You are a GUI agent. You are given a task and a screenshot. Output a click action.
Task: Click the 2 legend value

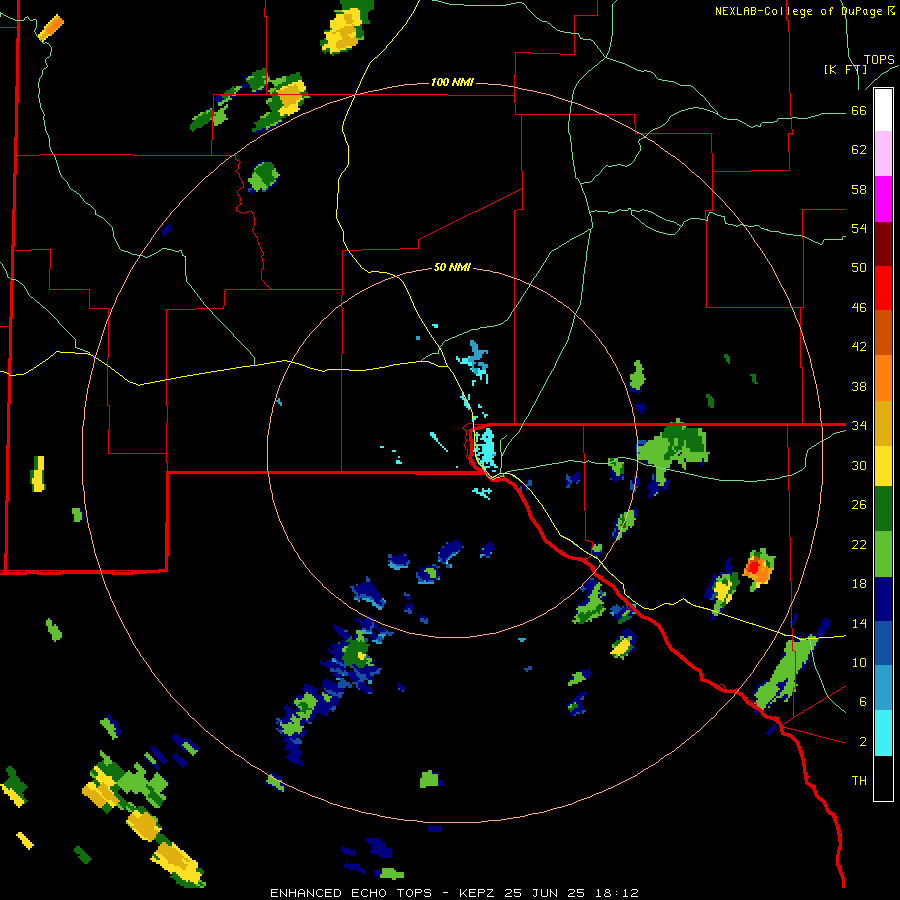point(863,741)
